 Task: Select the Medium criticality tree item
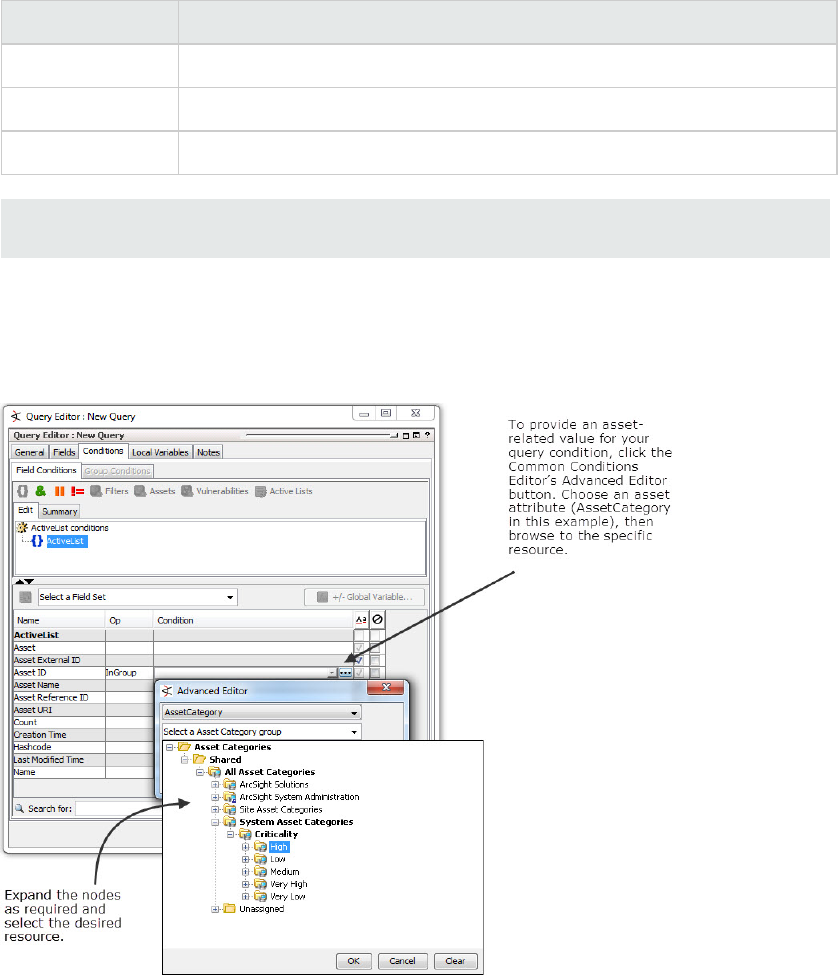point(285,872)
